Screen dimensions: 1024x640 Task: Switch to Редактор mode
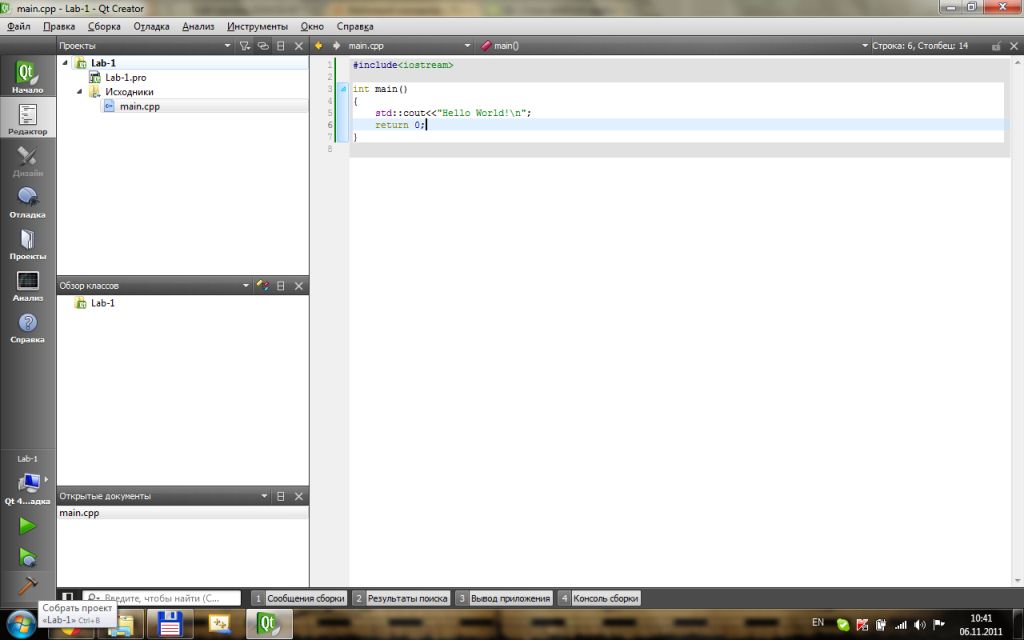coord(27,118)
